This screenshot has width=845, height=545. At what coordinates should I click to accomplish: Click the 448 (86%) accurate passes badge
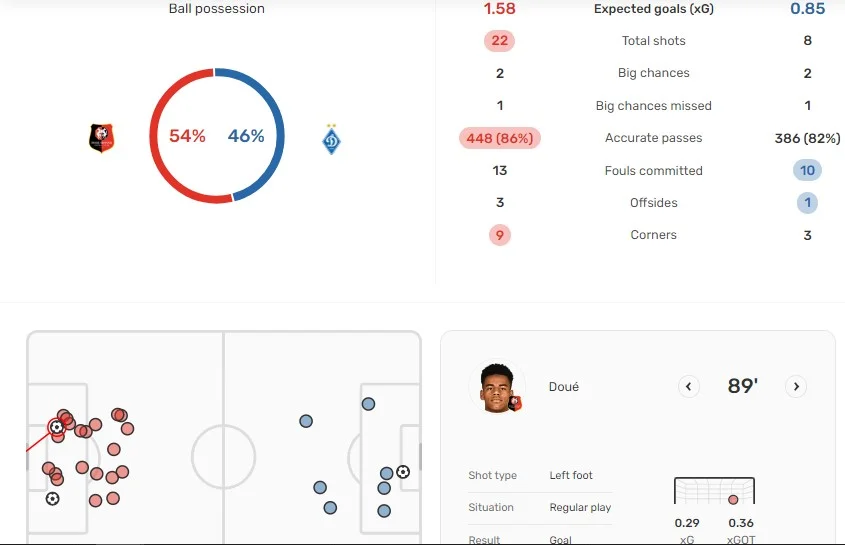[x=500, y=138]
